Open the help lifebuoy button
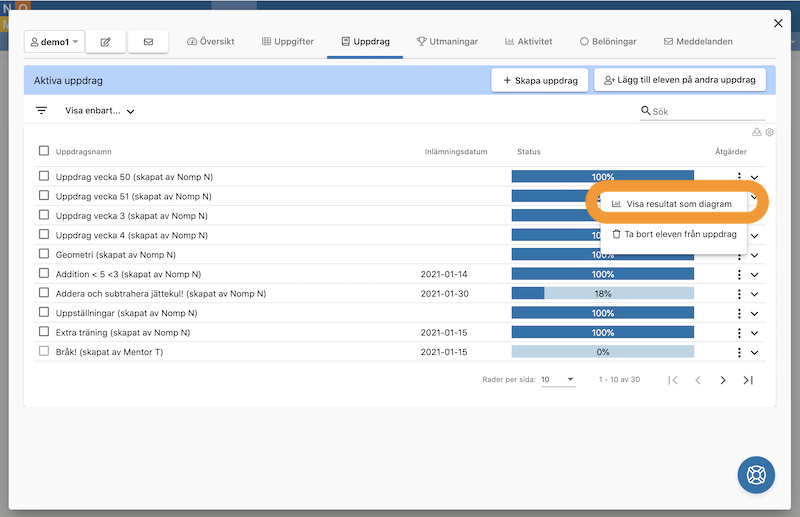 [x=756, y=475]
